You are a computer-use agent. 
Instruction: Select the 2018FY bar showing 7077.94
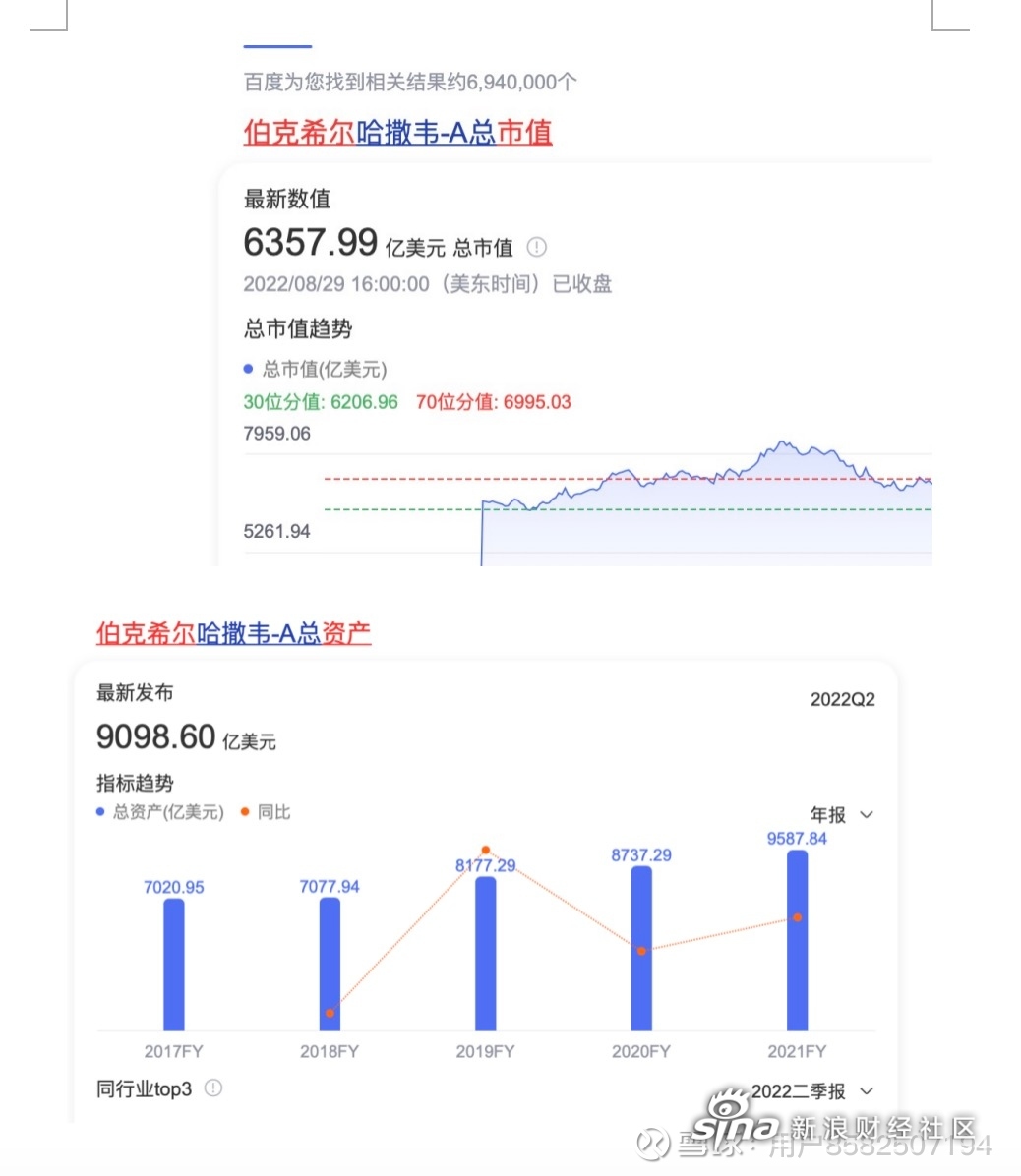click(330, 964)
